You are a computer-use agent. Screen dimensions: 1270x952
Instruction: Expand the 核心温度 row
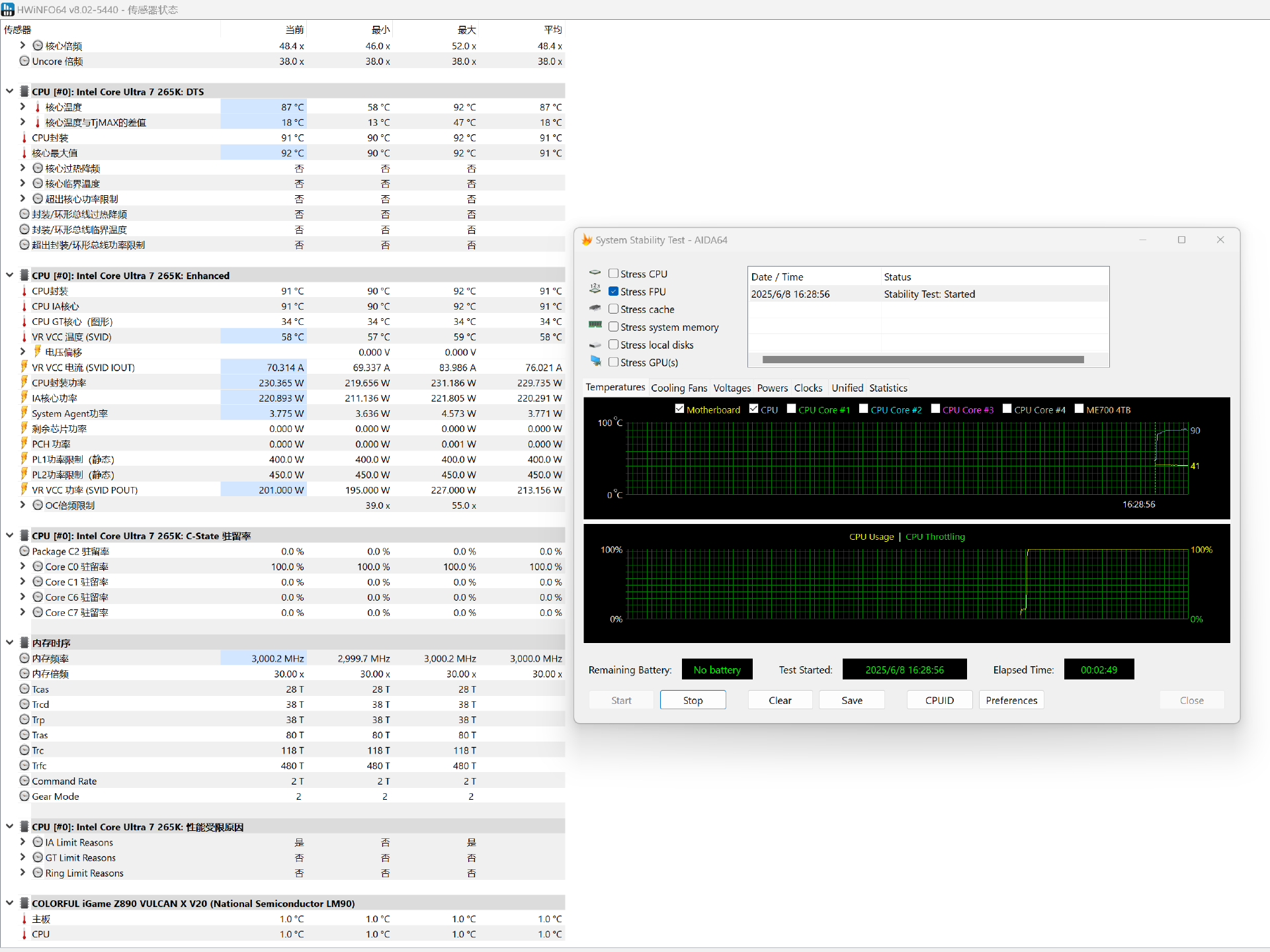click(22, 107)
